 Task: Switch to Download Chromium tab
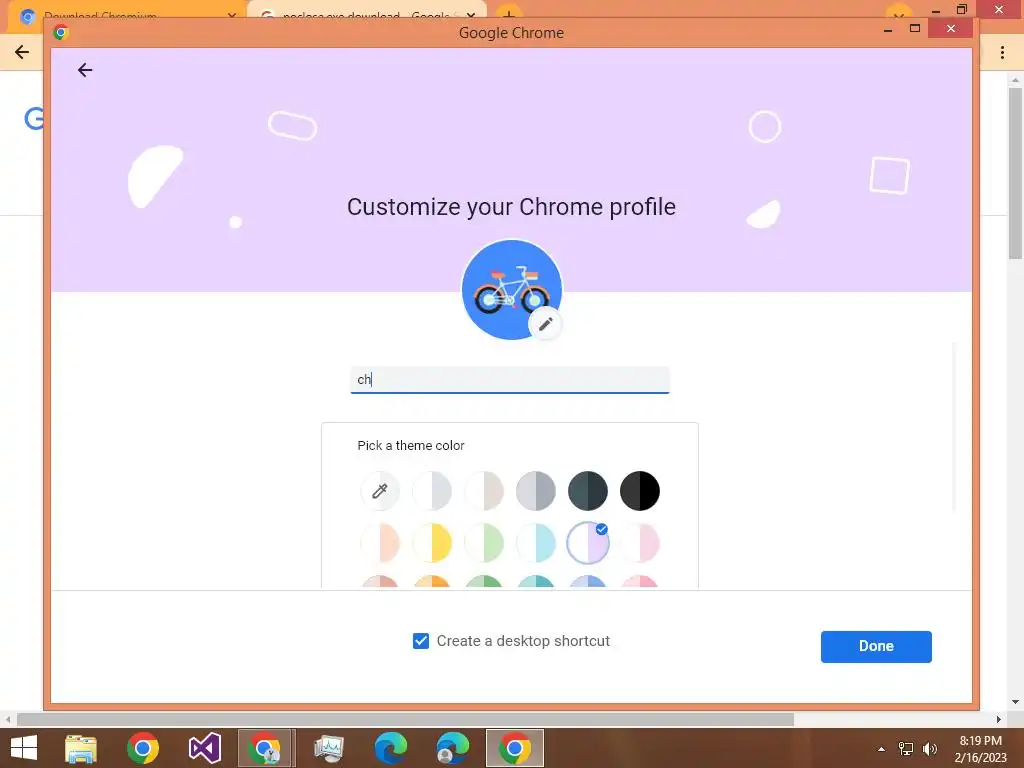pos(124,14)
